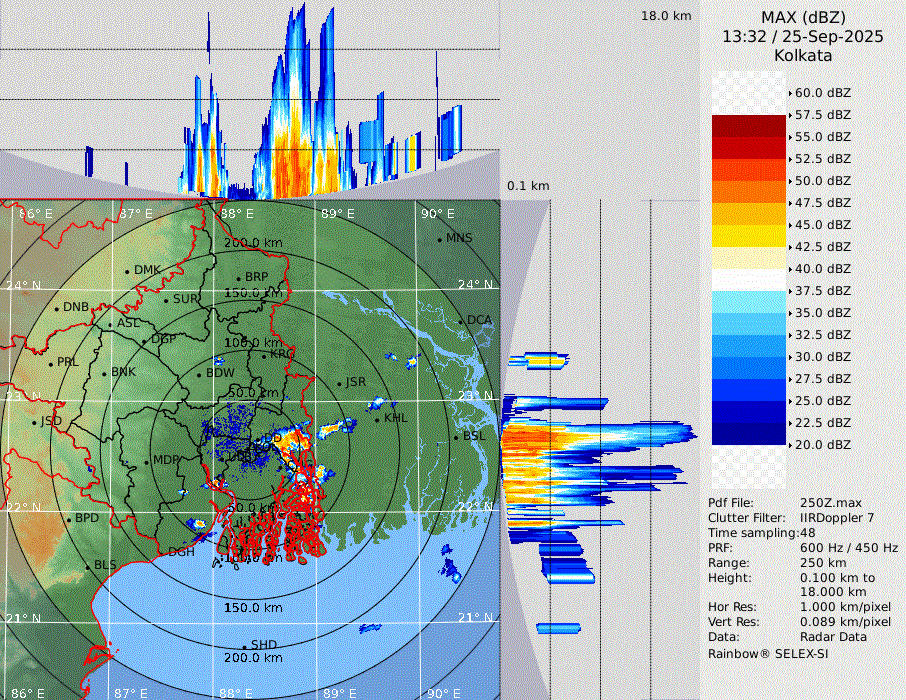The width and height of the screenshot is (906, 700).
Task: Select the DCA station dot
Action: (461, 321)
